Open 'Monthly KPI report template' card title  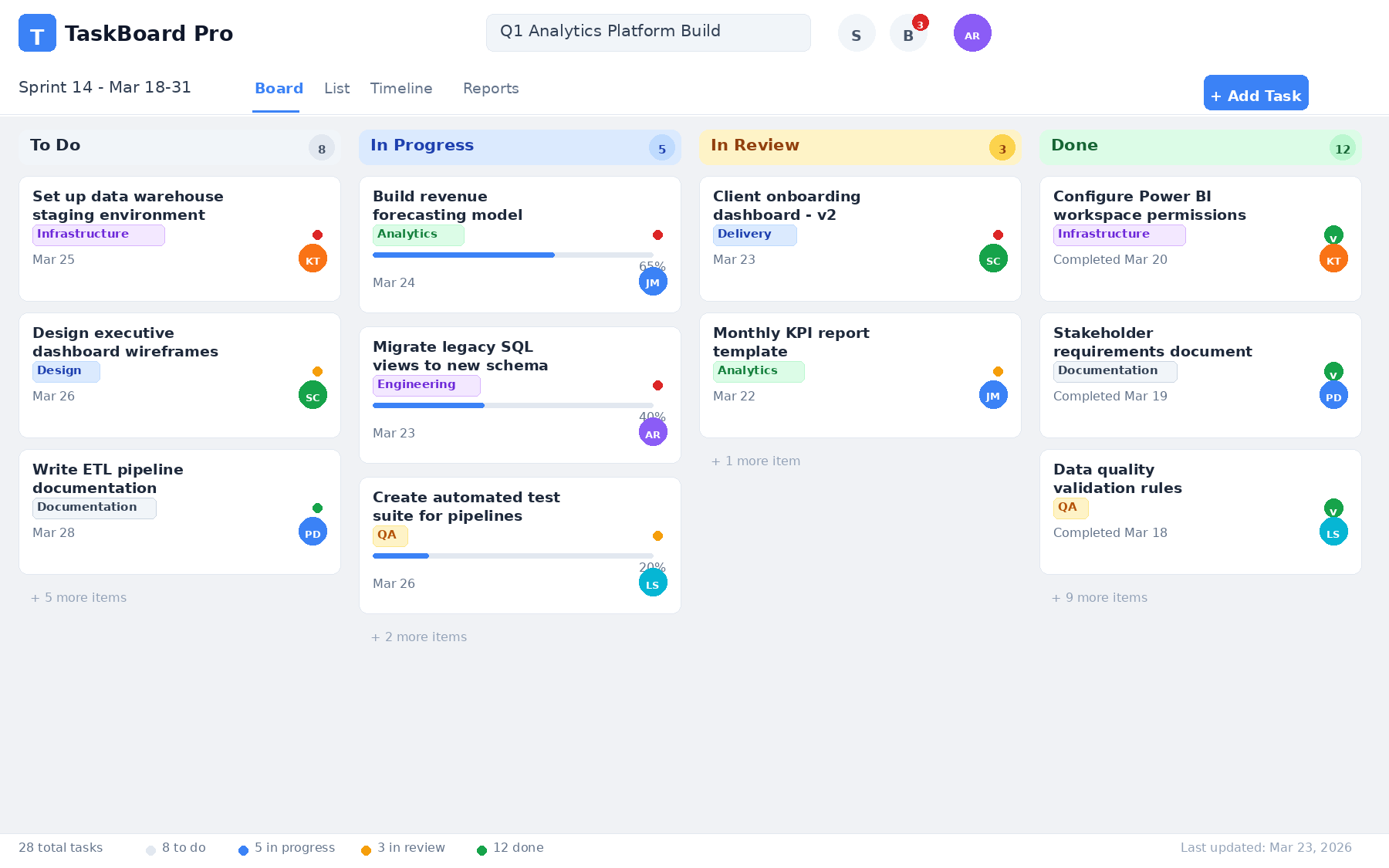coord(791,343)
